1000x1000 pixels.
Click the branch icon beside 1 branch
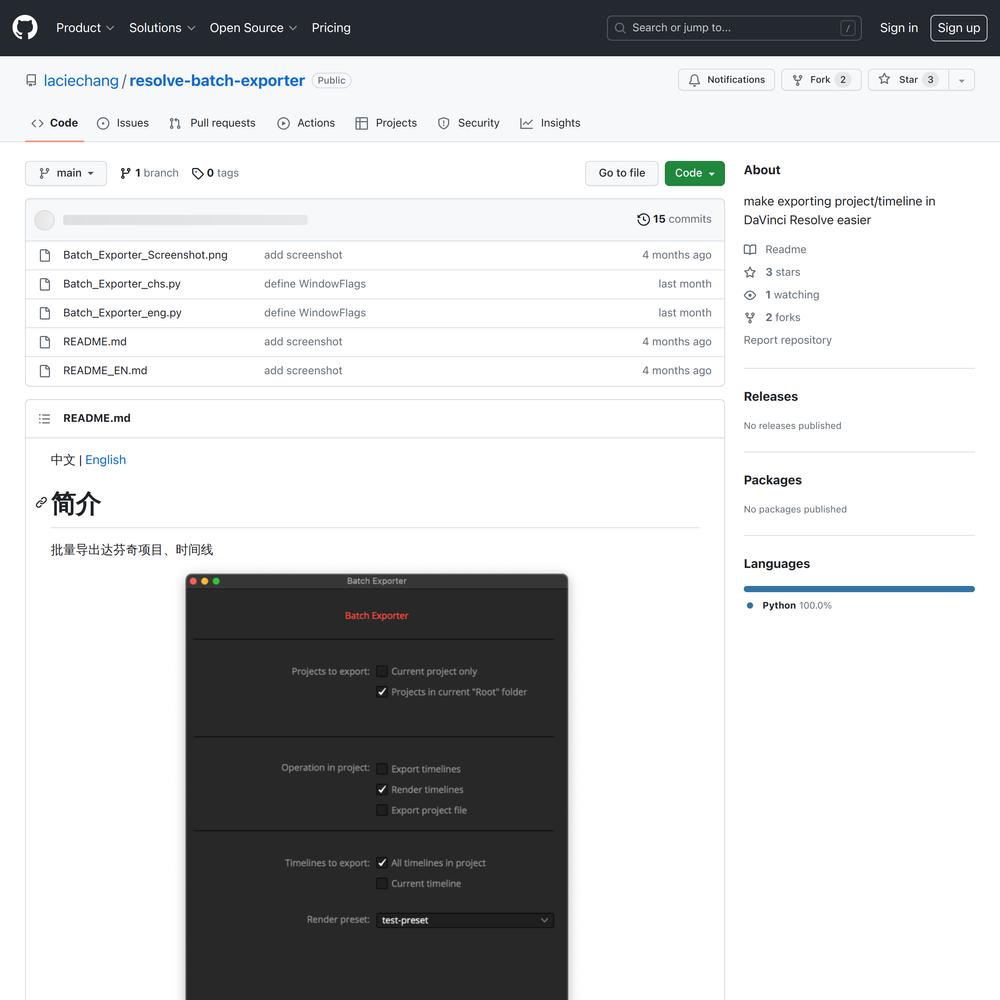pos(125,173)
